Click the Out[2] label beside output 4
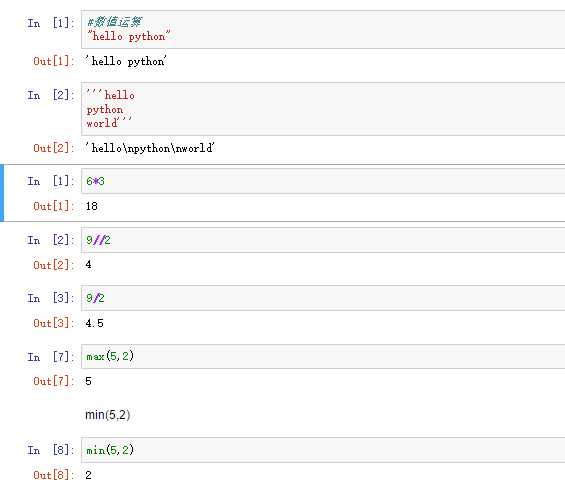 tap(53, 265)
